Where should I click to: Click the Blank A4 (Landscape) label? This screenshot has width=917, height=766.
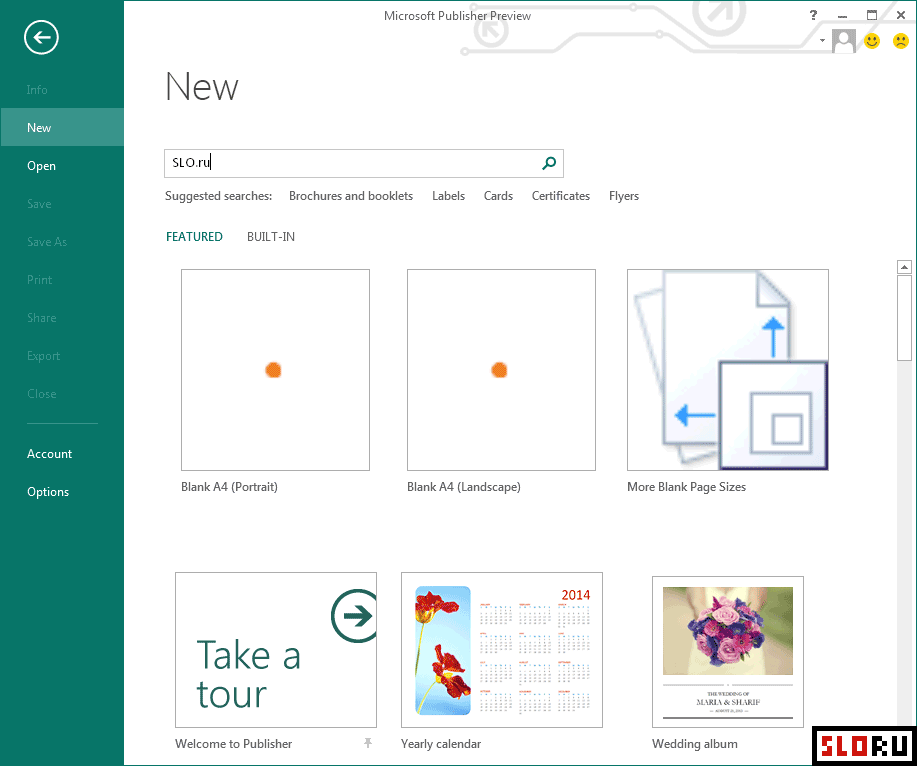click(x=464, y=486)
